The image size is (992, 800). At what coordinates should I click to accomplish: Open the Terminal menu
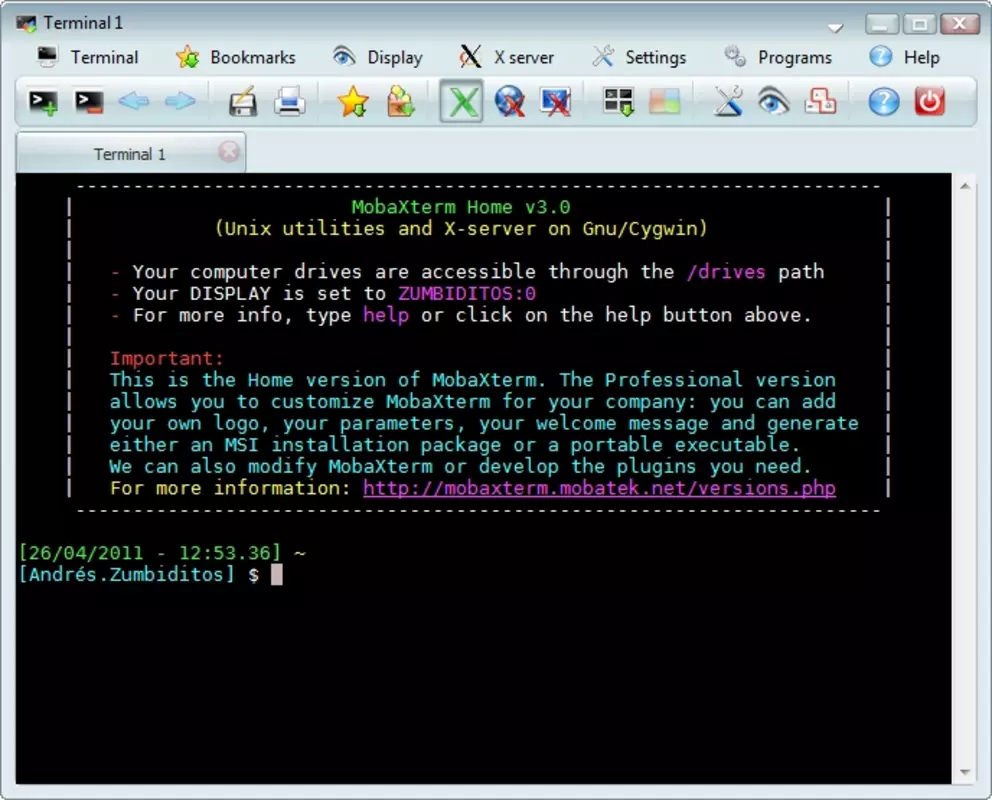pyautogui.click(x=87, y=58)
